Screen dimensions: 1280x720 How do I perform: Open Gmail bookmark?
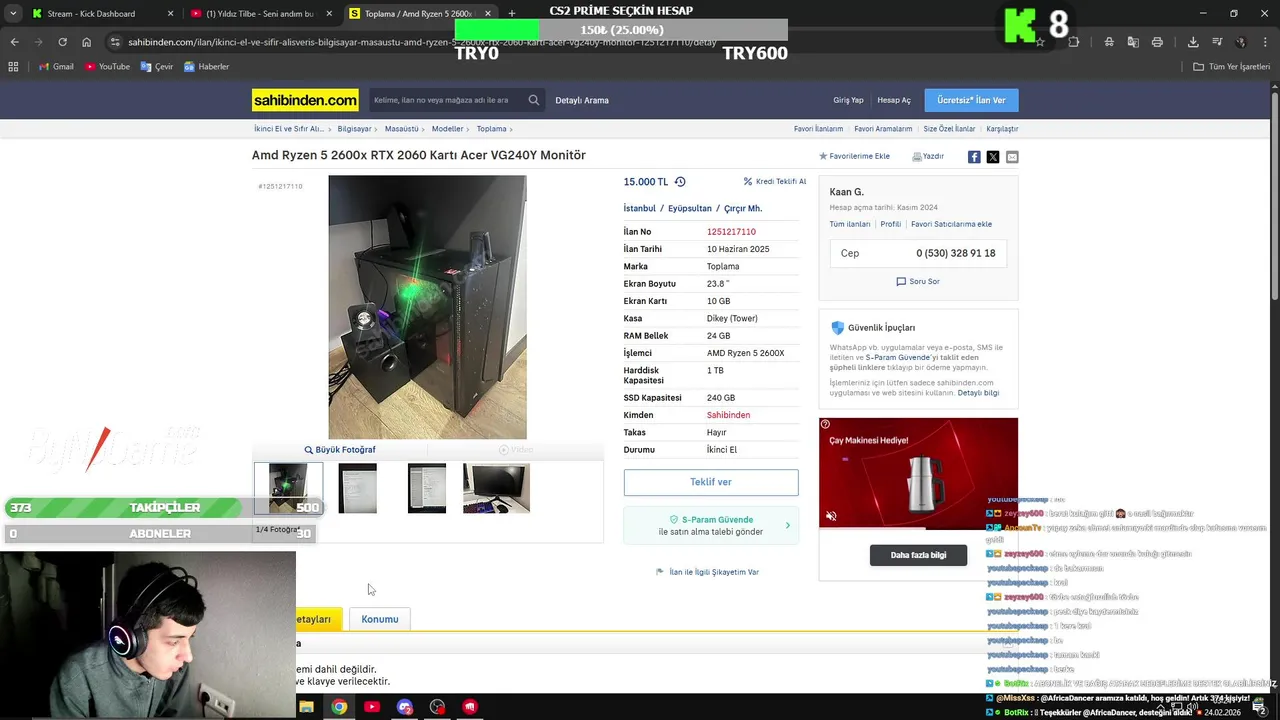(56, 67)
